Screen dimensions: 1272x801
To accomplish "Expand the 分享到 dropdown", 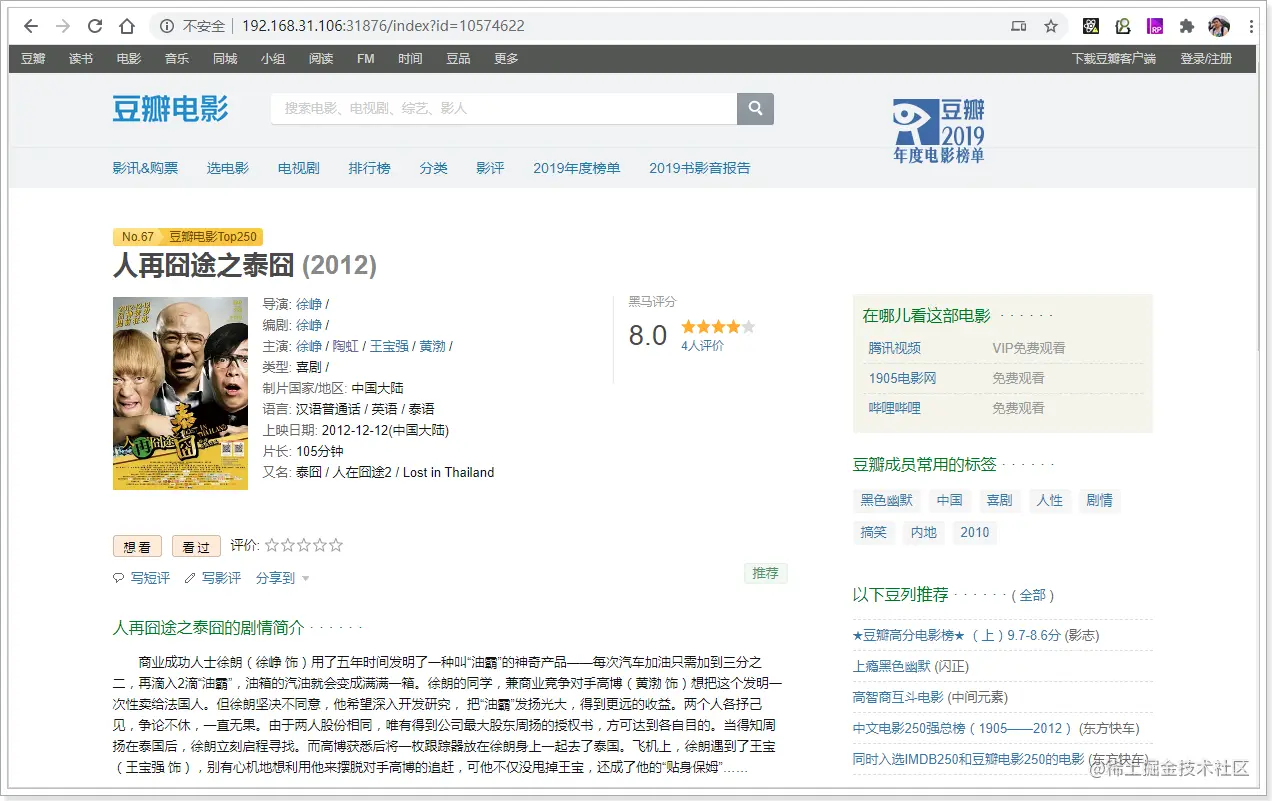I will tap(282, 578).
